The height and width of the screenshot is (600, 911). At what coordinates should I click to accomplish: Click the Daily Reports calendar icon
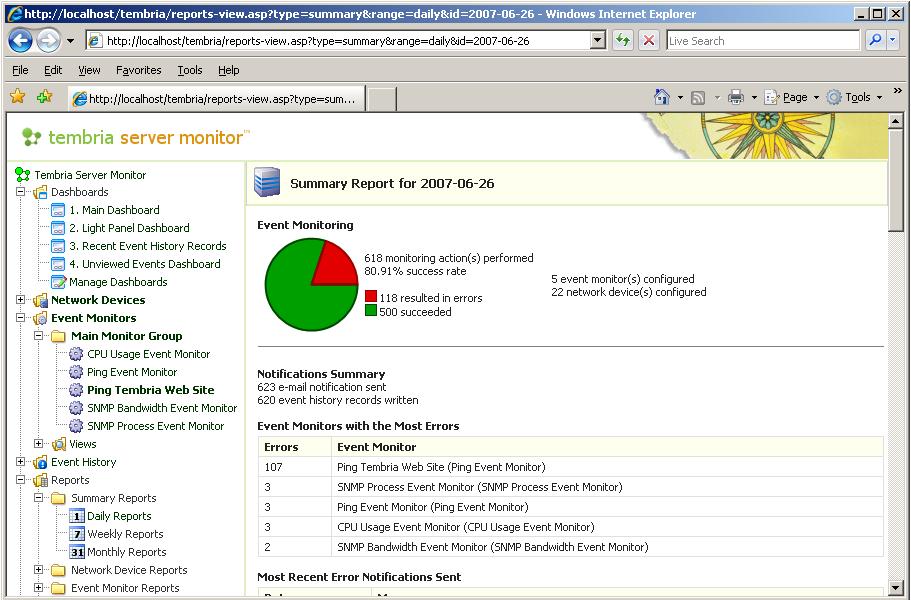77,516
